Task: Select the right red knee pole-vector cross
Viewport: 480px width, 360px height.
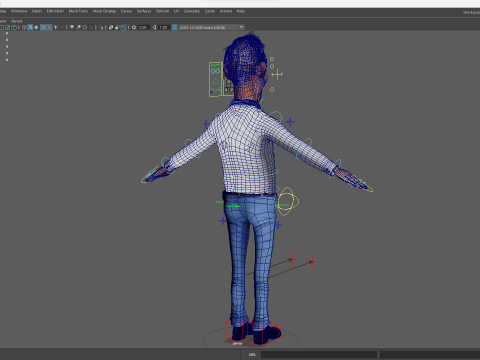Action: (x=313, y=262)
